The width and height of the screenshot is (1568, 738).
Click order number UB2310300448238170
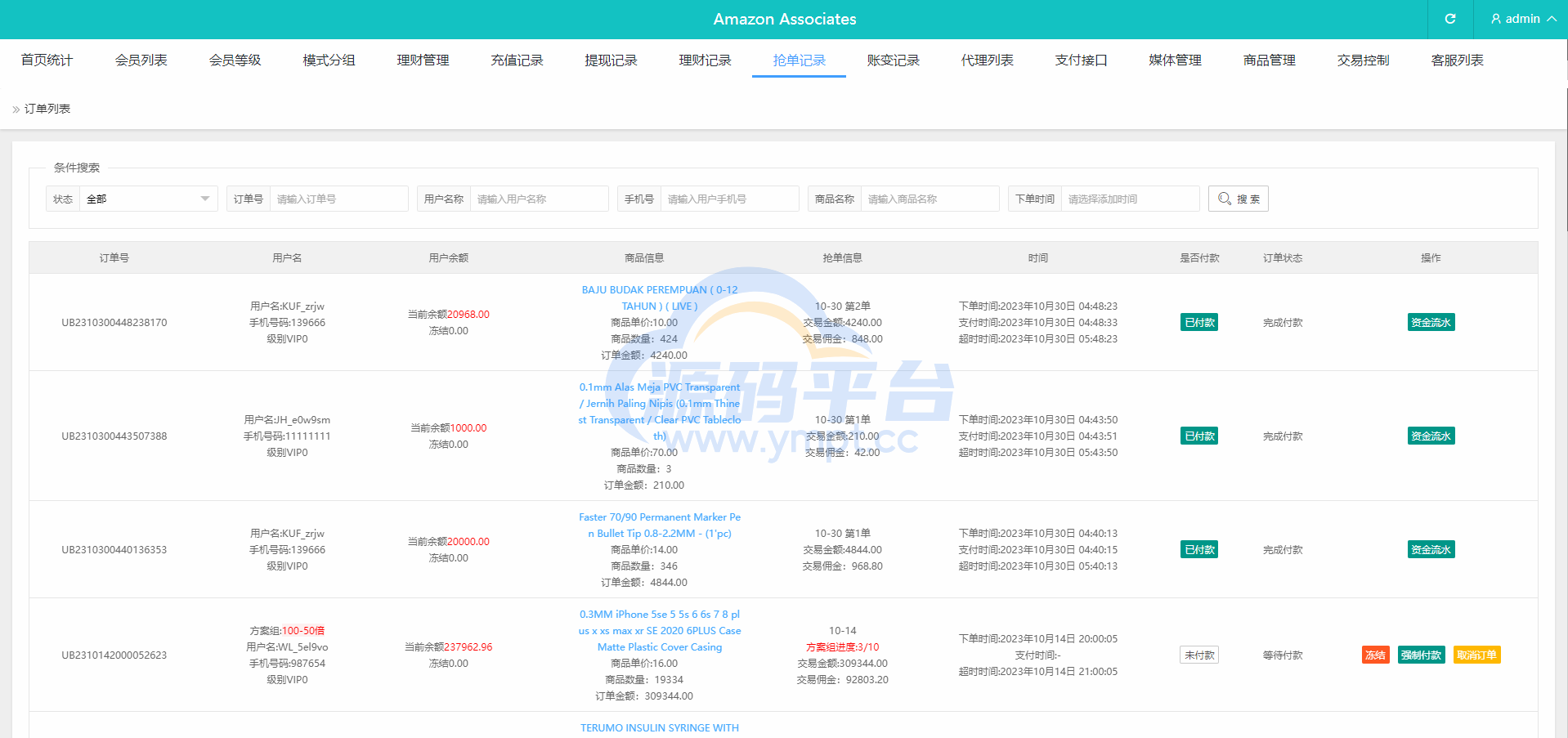tap(114, 323)
